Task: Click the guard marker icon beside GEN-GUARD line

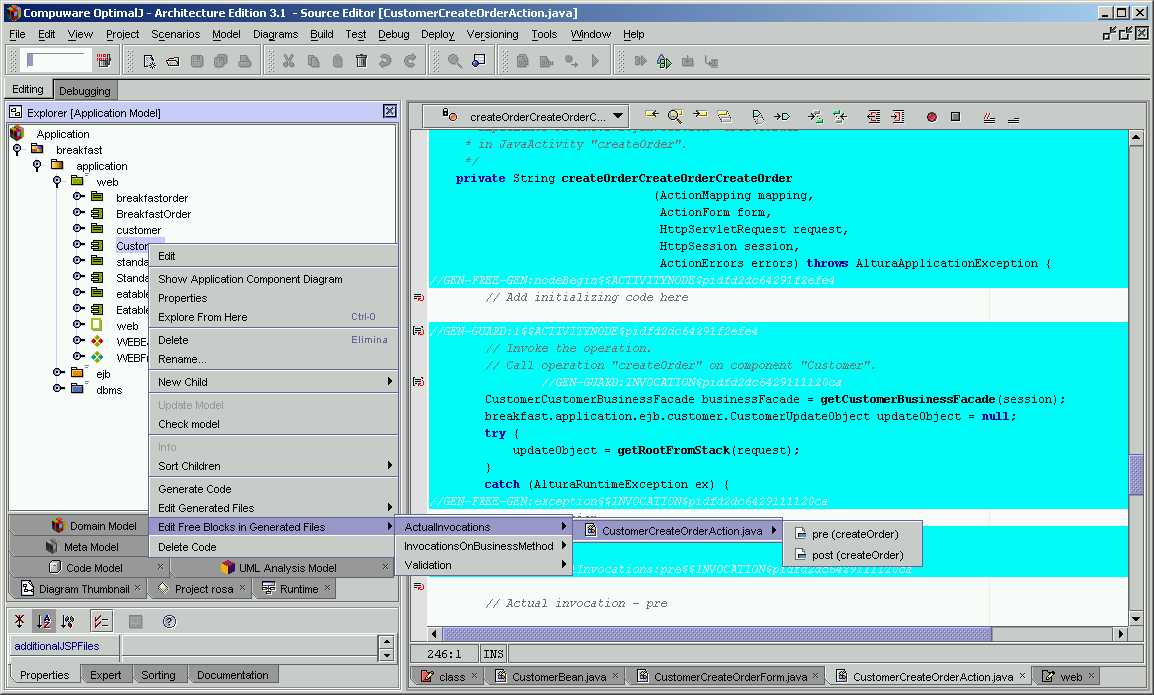Action: tap(418, 331)
